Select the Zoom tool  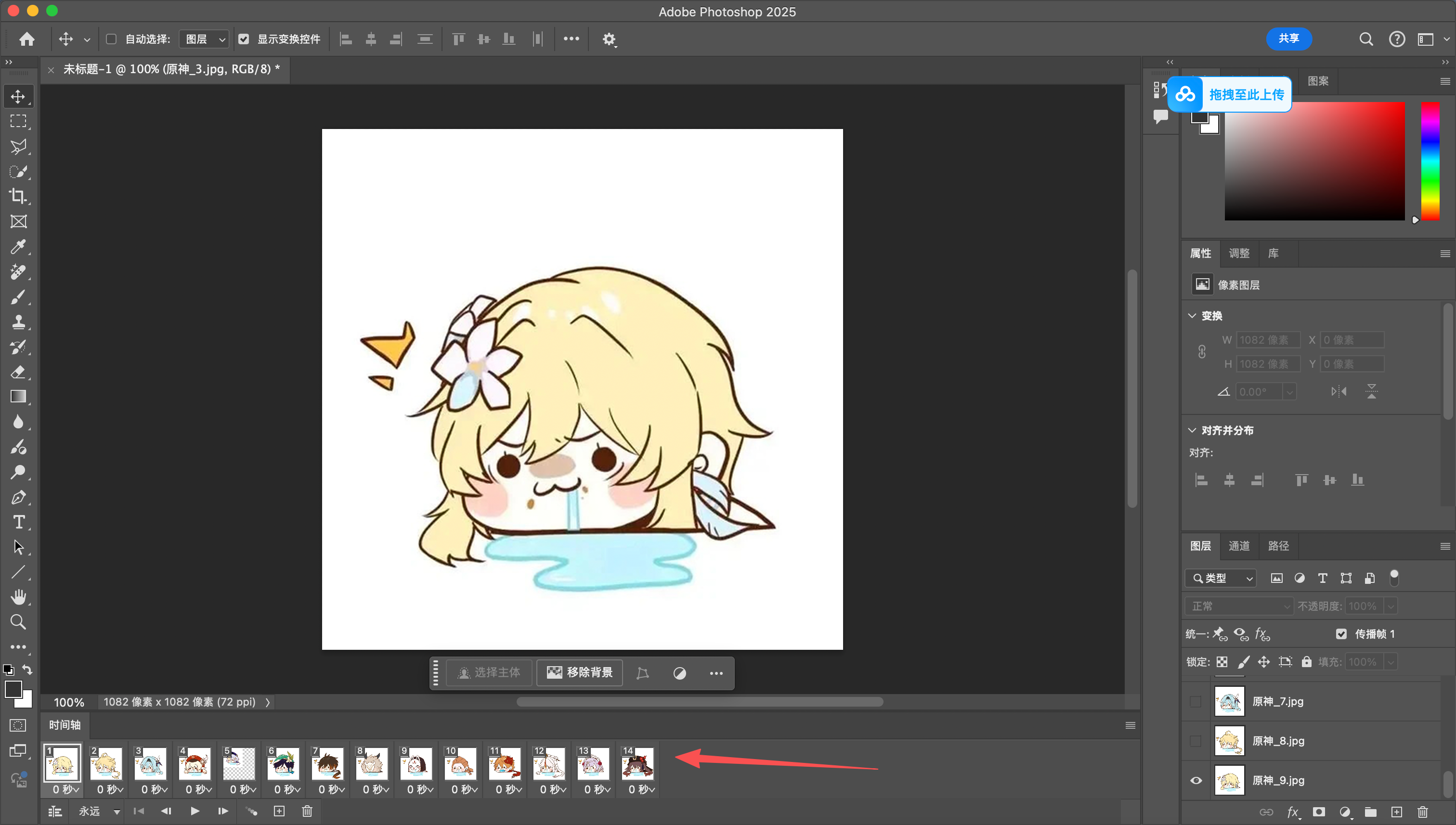[x=18, y=621]
